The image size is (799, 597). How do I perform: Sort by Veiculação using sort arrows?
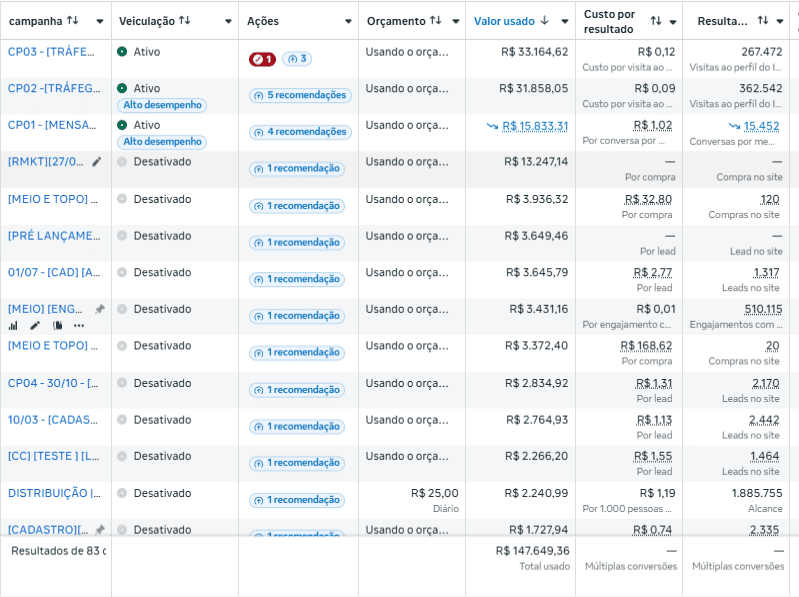click(185, 21)
